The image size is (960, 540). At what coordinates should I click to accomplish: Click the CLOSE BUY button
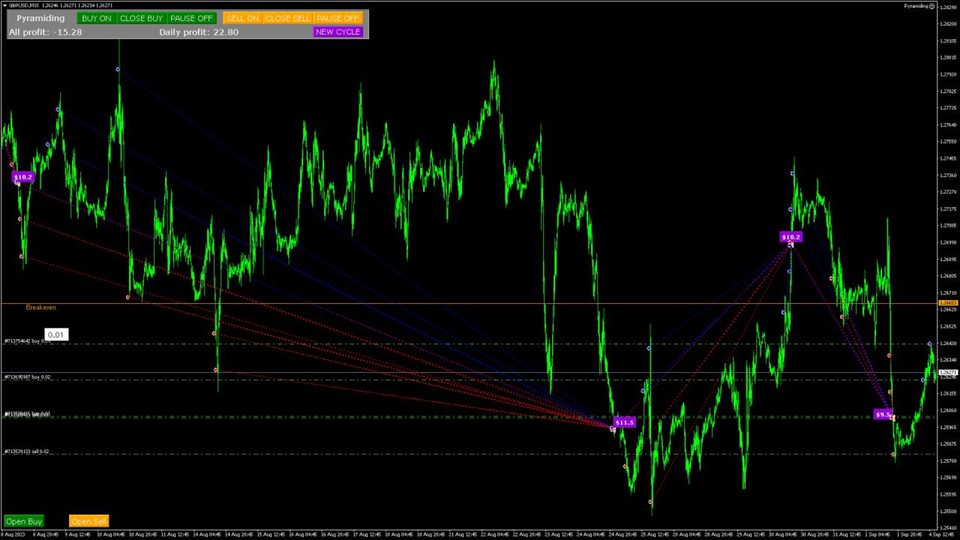pos(141,18)
